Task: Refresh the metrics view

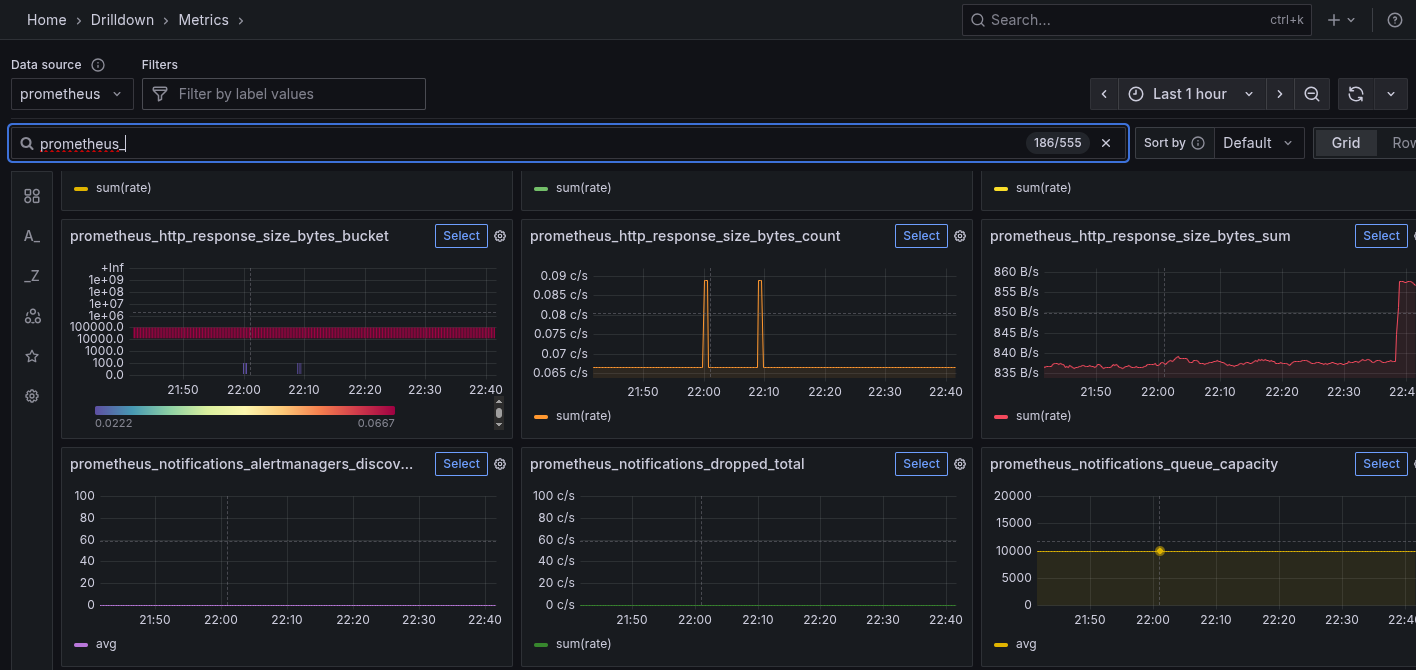Action: click(x=1356, y=94)
